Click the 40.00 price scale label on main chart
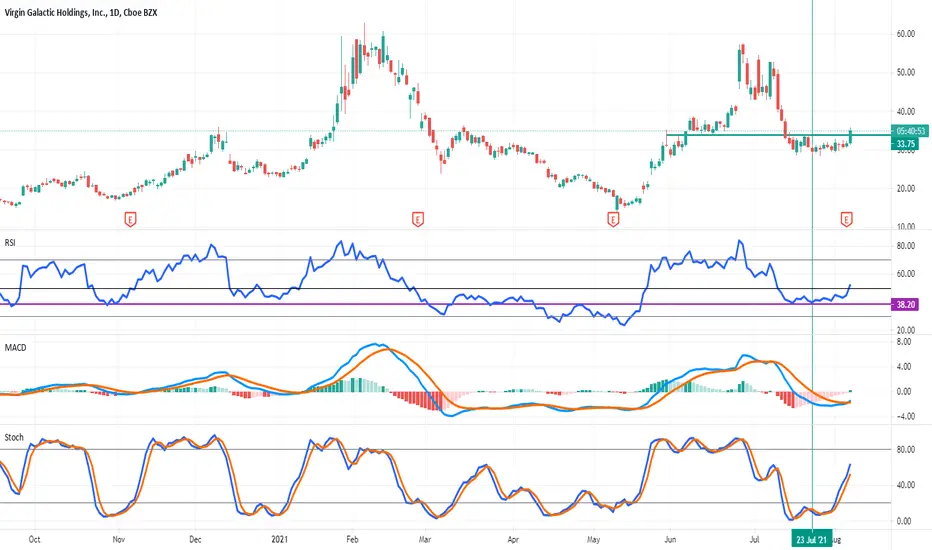The width and height of the screenshot is (932, 550). [x=906, y=112]
